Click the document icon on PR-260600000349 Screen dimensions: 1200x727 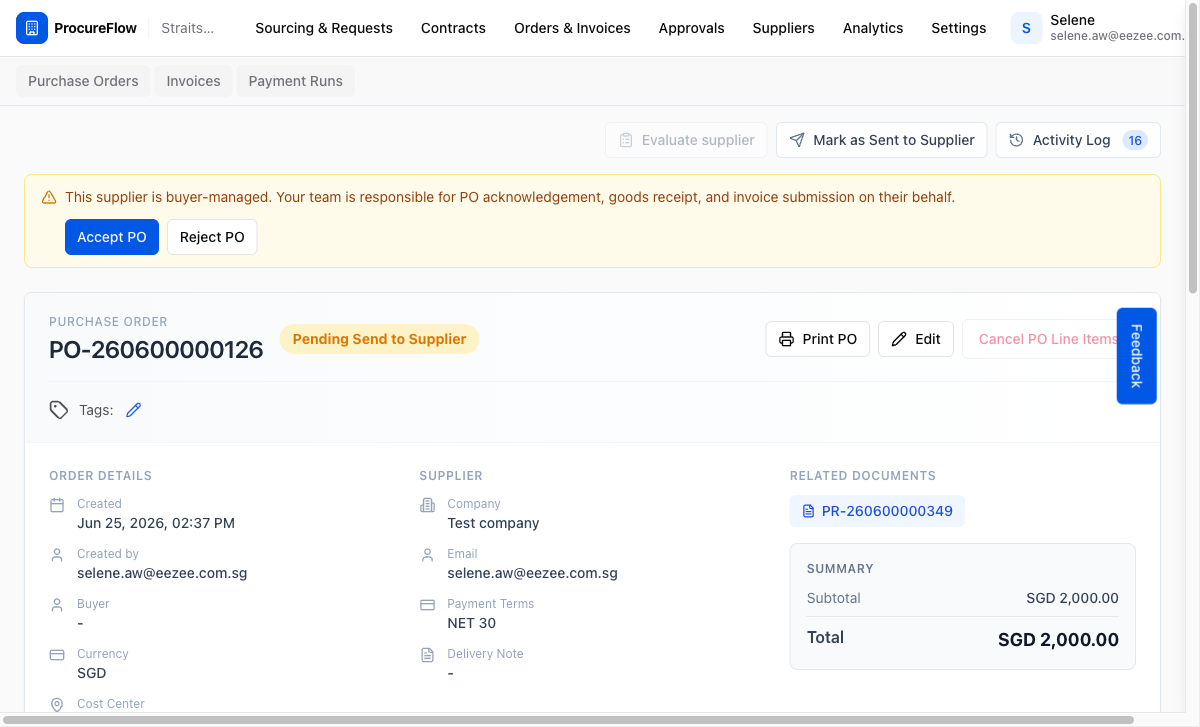point(809,511)
